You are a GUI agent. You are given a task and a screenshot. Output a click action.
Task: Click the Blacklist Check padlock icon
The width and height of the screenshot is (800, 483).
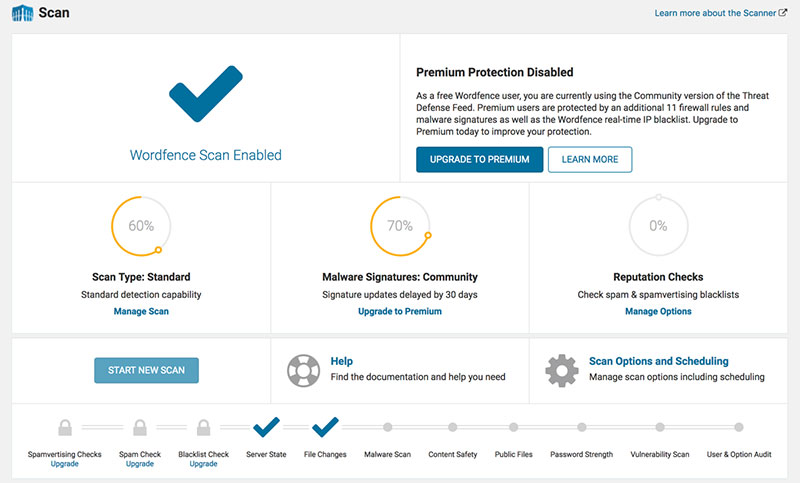[203, 428]
